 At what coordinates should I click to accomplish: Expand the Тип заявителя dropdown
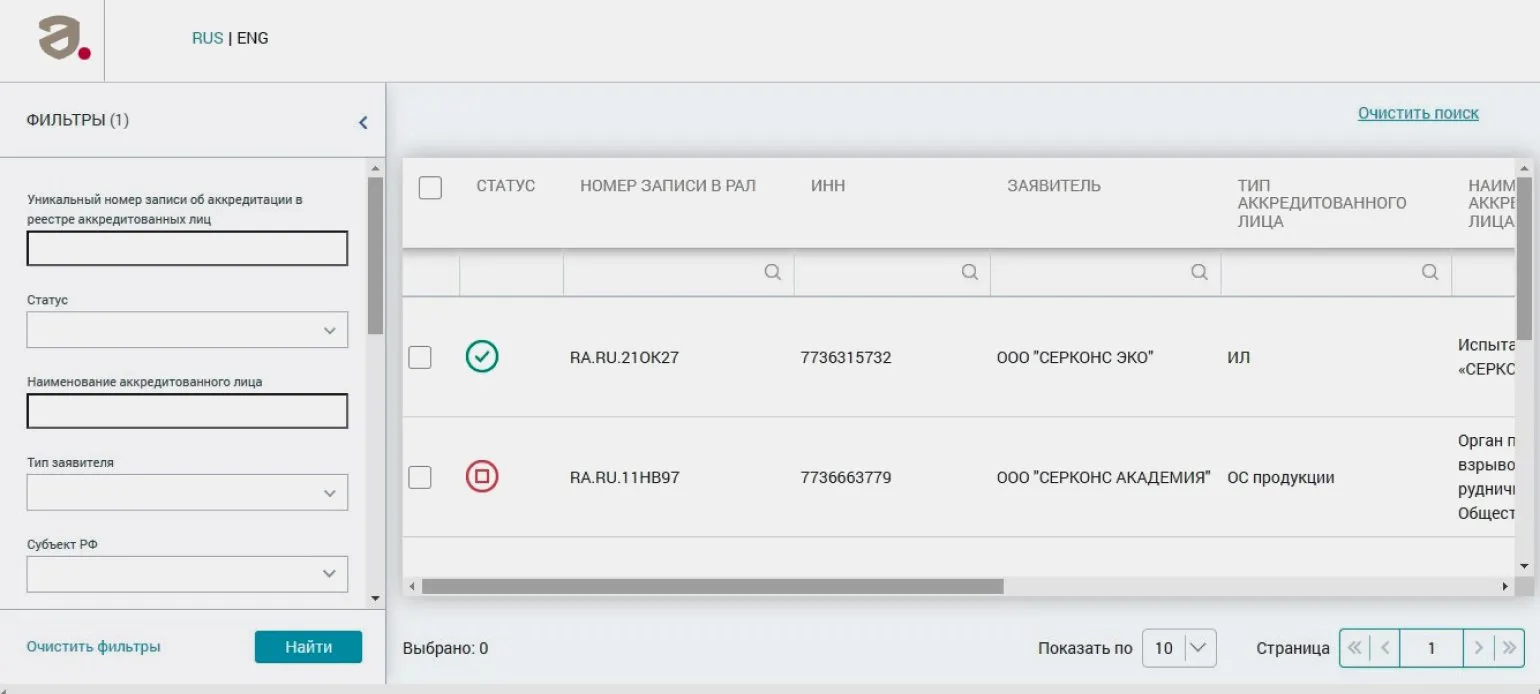pyautogui.click(x=187, y=493)
